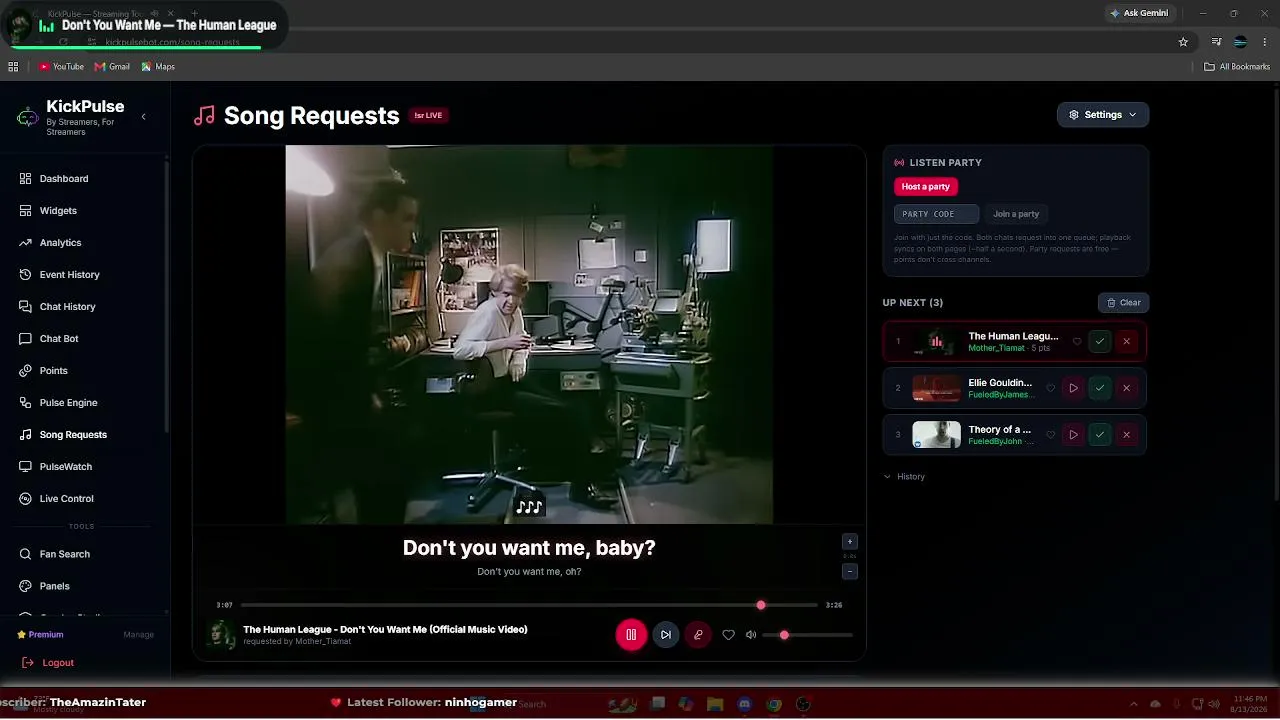1280x720 pixels.
Task: Seek using the song progress bar
Action: pos(529,605)
